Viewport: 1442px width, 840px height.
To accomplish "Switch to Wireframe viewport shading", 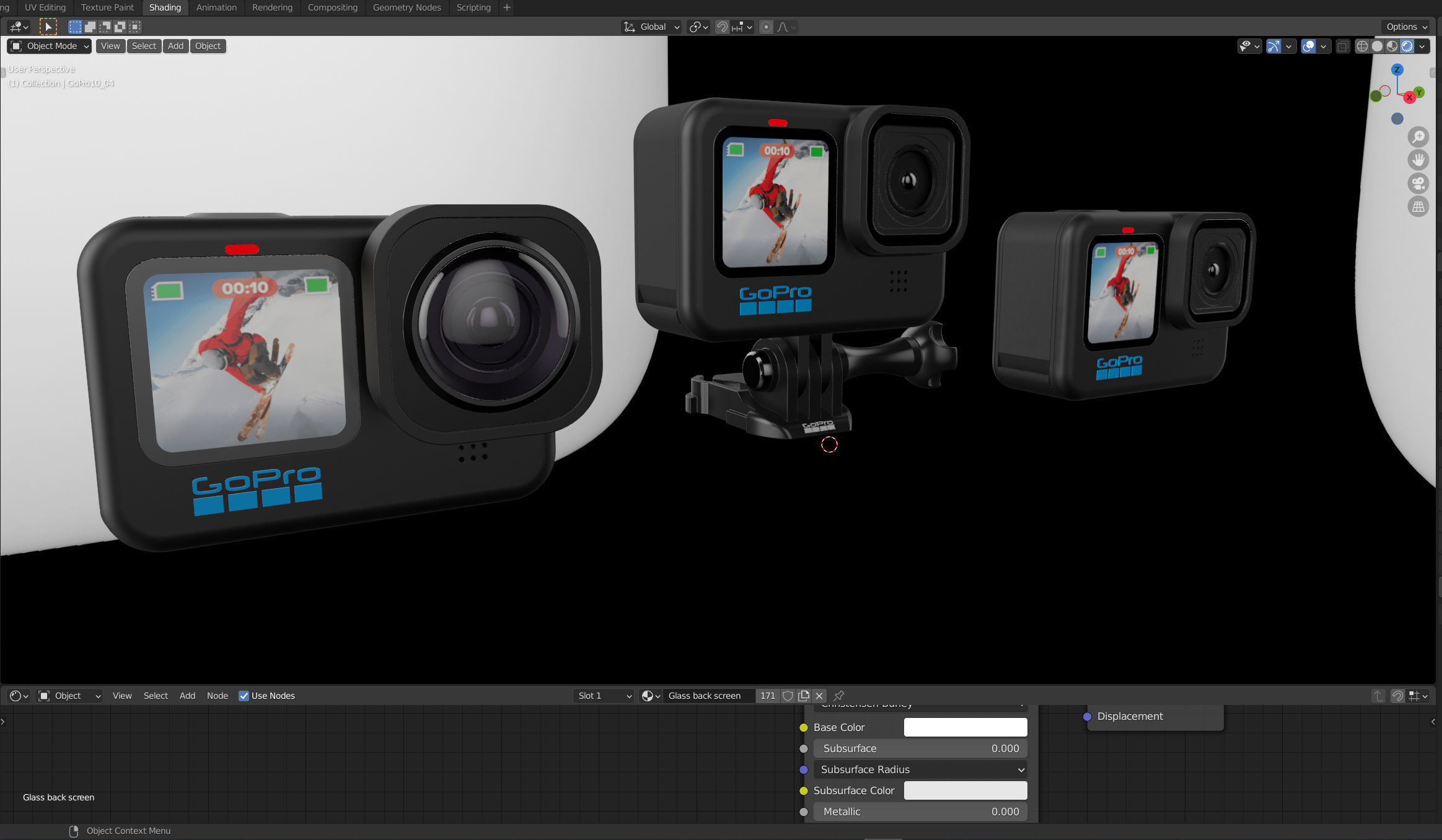I will [1362, 46].
